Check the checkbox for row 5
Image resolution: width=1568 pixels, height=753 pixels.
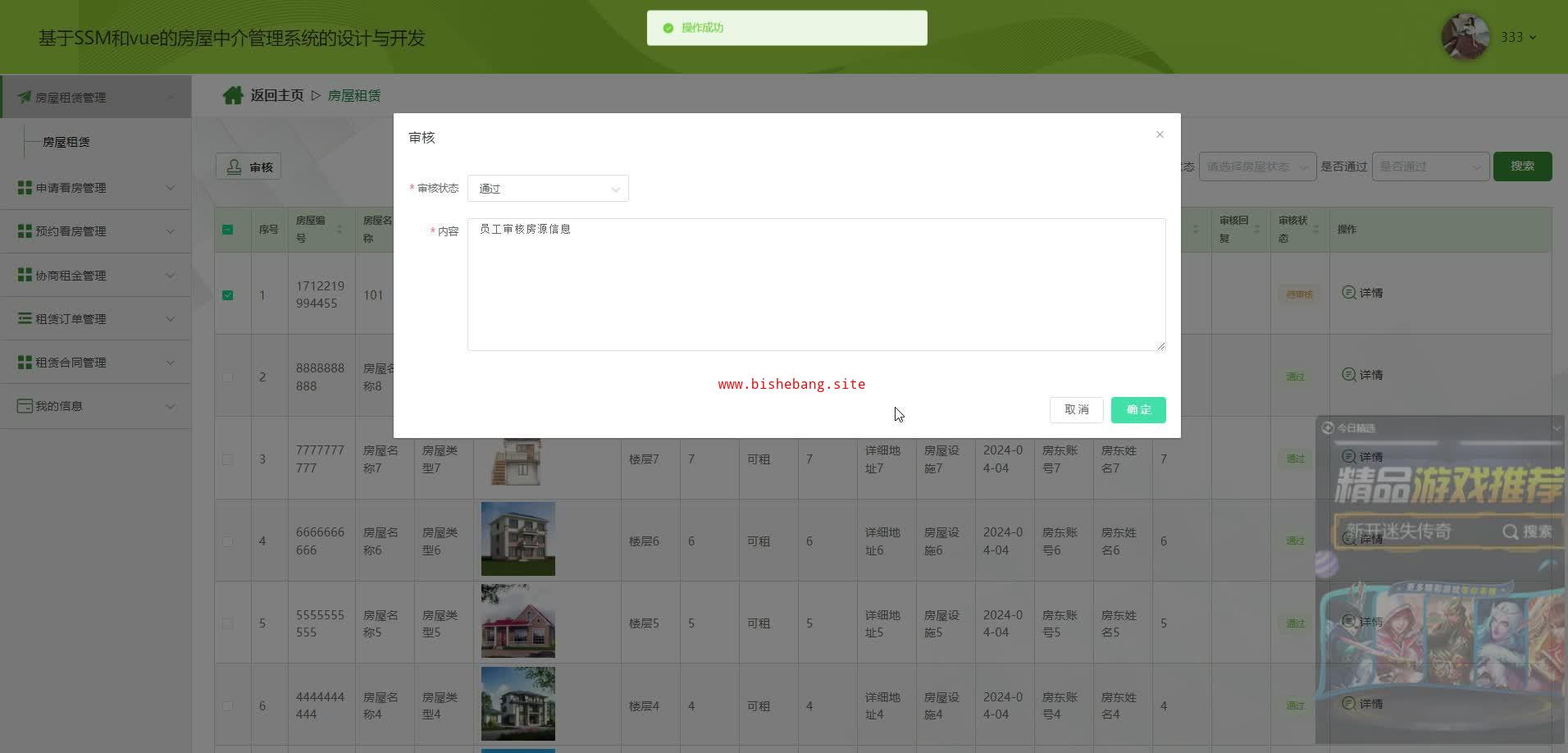coord(228,623)
